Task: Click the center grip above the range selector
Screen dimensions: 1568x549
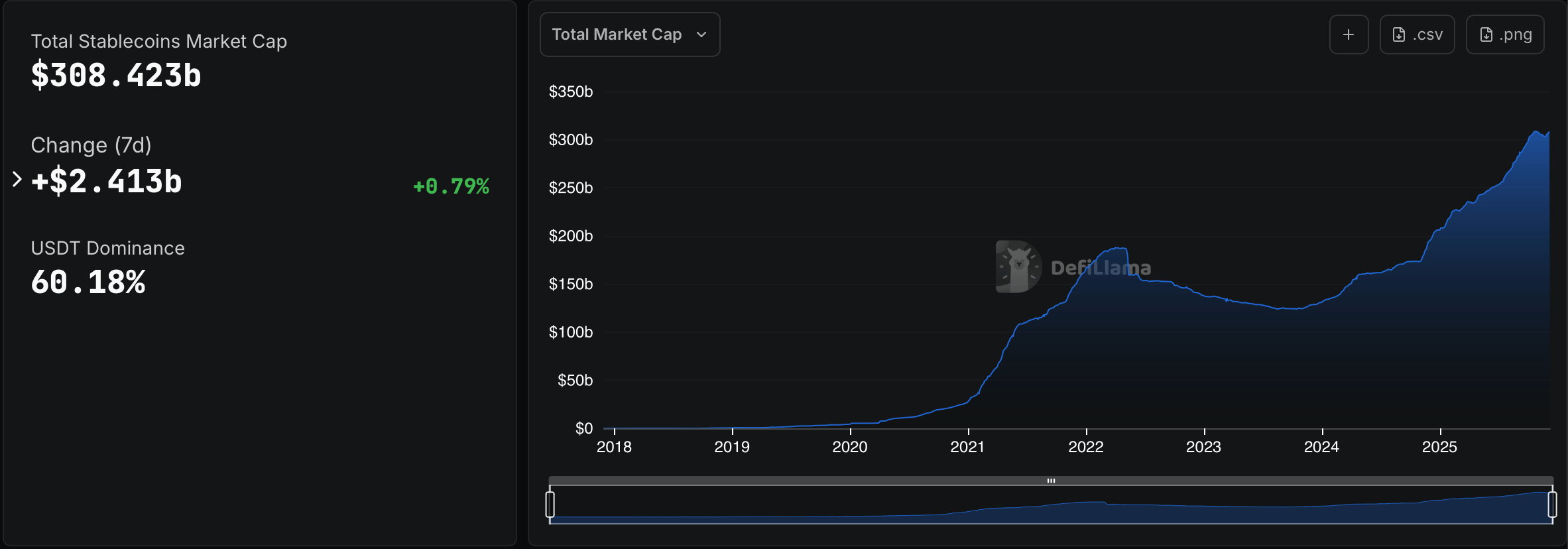Action: (x=1051, y=481)
